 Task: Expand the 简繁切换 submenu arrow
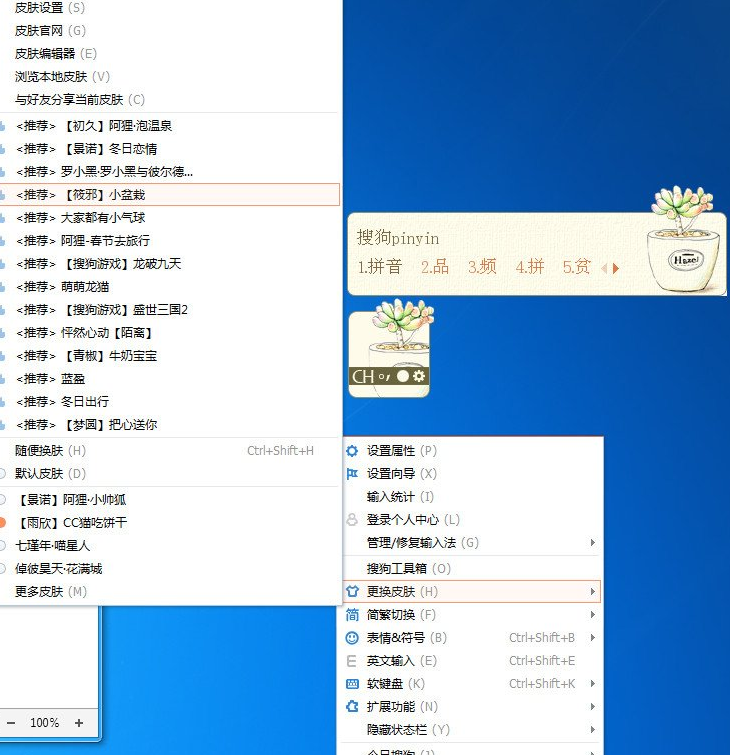pyautogui.click(x=593, y=614)
